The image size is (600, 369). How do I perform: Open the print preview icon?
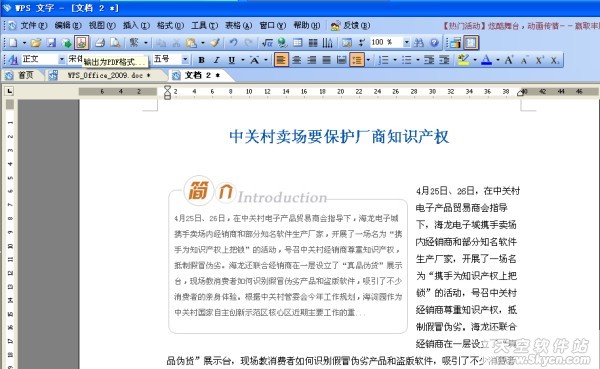click(115, 42)
